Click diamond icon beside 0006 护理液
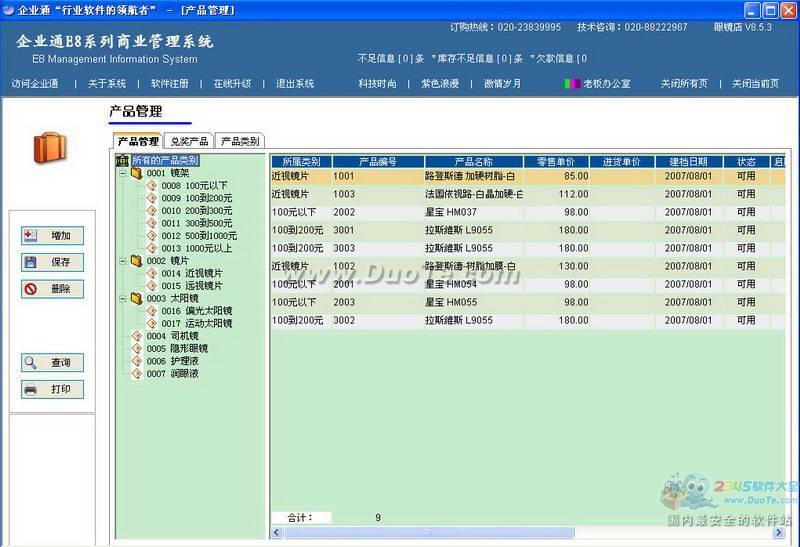Viewport: 800px width, 547px height. tap(136, 361)
